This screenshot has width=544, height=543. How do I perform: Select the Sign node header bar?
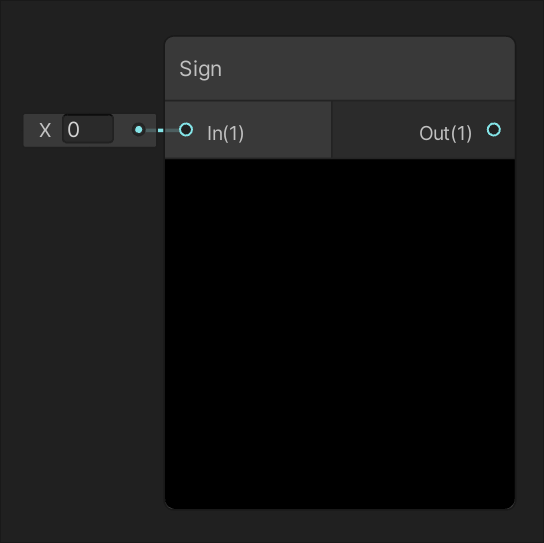[x=340, y=69]
